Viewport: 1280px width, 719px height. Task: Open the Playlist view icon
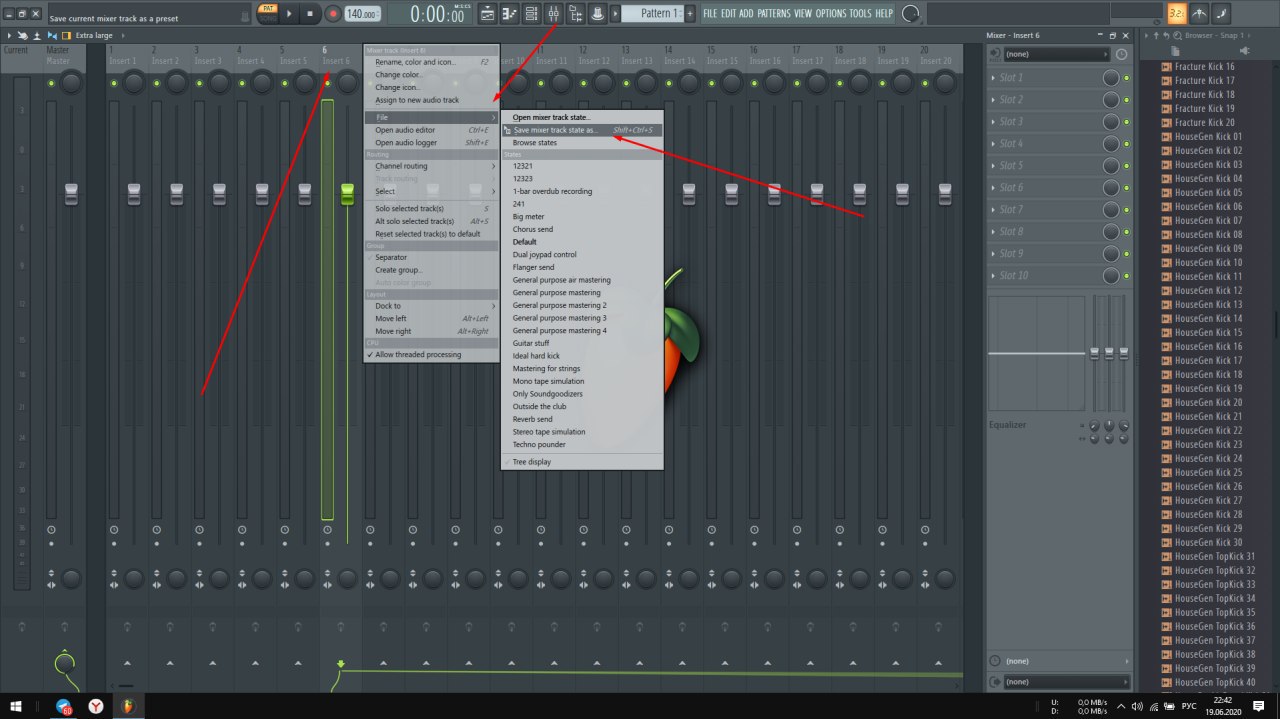tap(487, 13)
